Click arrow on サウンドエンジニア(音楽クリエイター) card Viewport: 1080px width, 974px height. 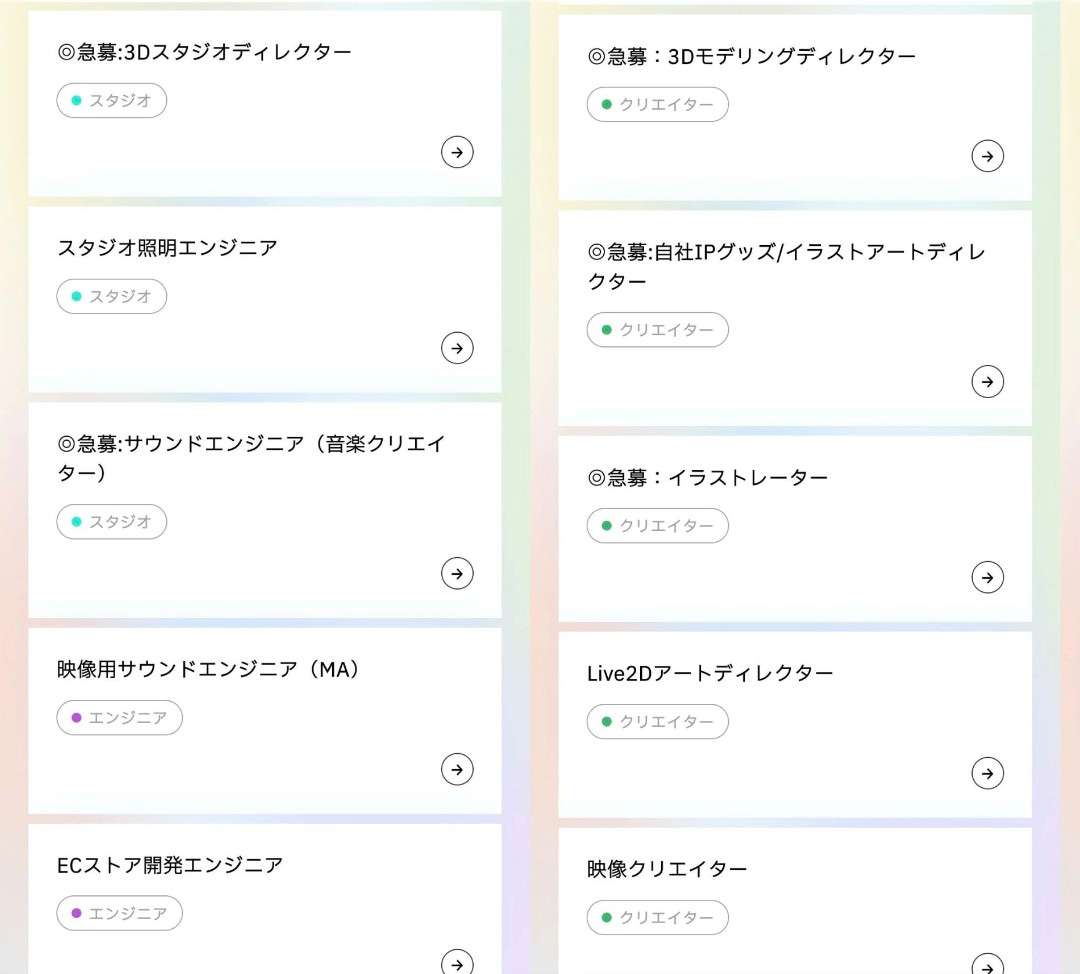[x=457, y=573]
